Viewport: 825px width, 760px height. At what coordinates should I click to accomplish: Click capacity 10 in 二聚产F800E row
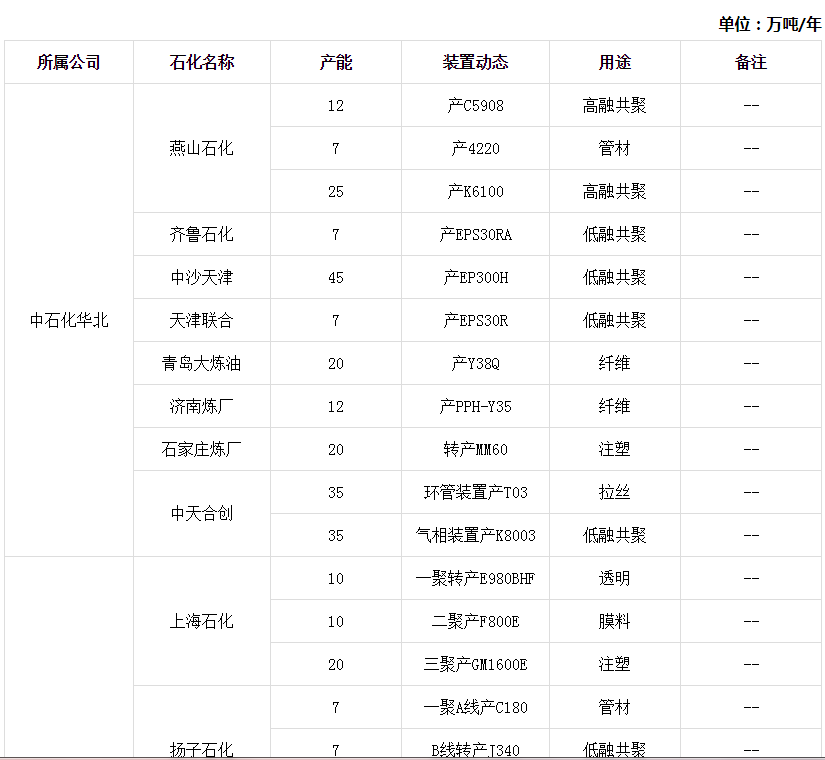tap(336, 622)
